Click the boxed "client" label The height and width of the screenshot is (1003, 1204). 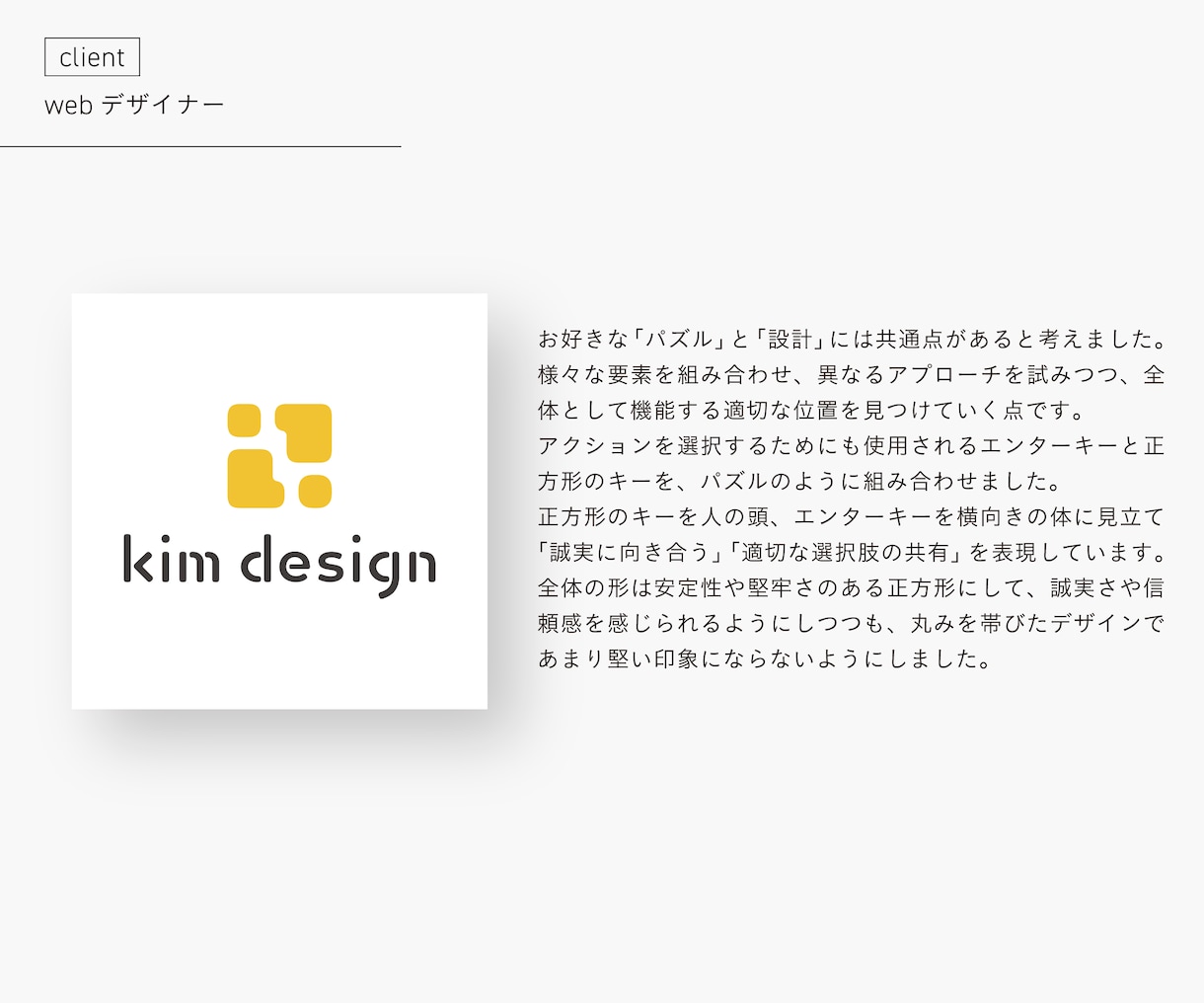[x=92, y=57]
